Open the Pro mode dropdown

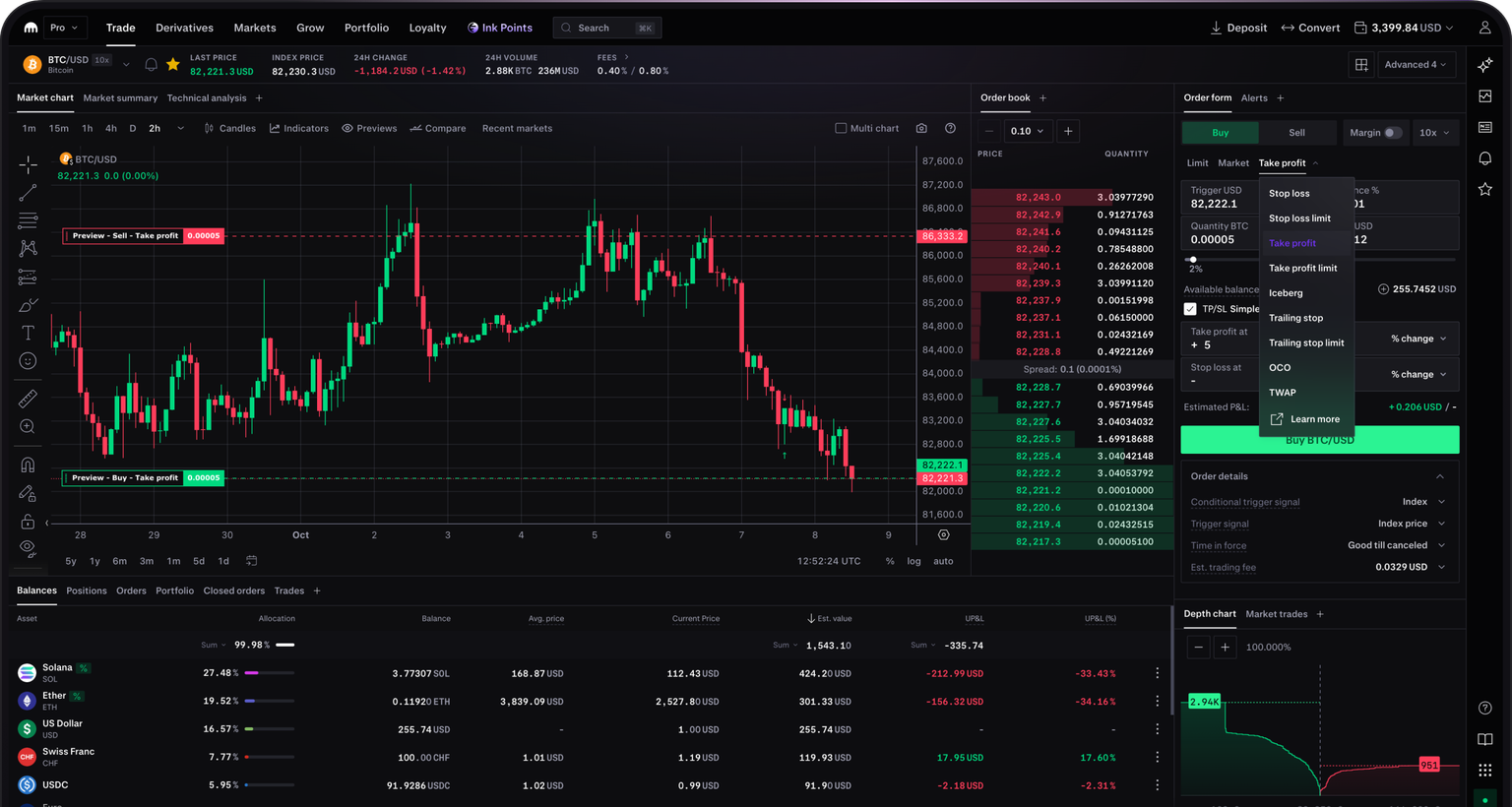[64, 28]
